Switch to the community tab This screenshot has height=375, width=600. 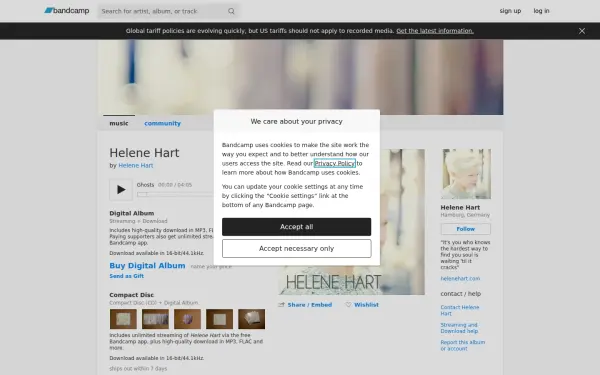coord(162,123)
